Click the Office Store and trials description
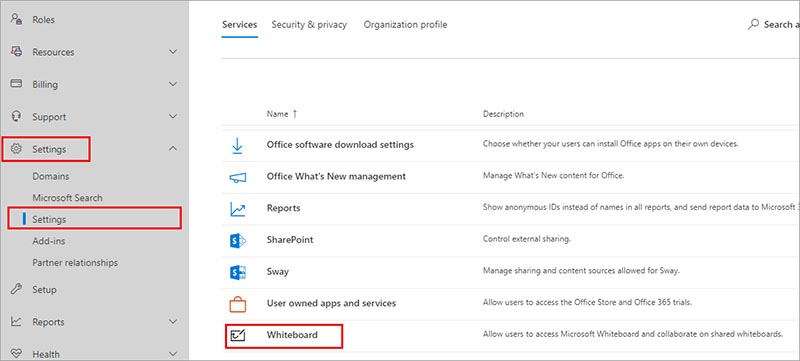The height and width of the screenshot is (361, 800). pos(587,302)
